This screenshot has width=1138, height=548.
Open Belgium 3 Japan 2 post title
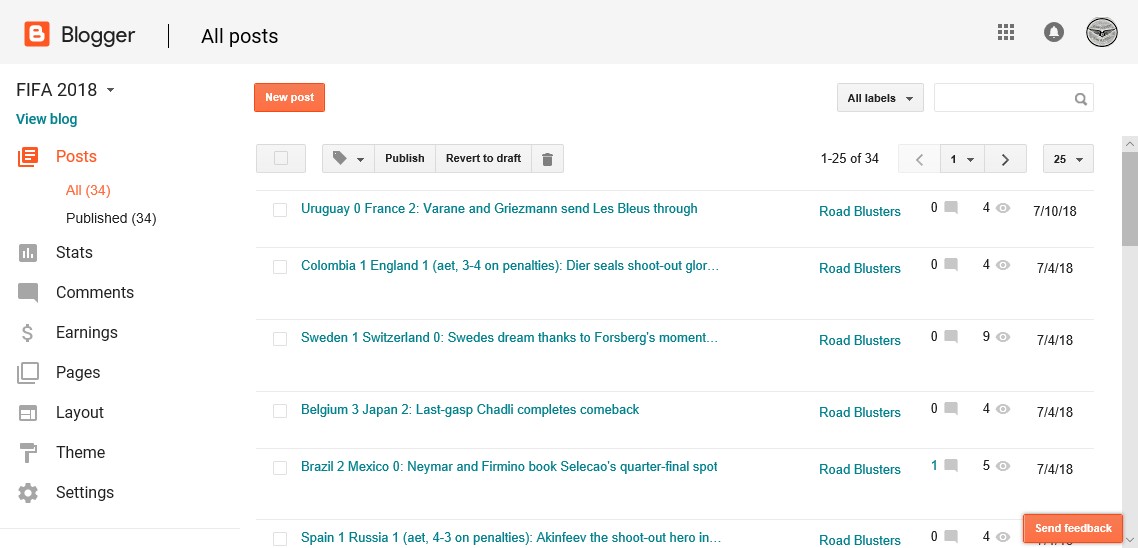click(470, 410)
